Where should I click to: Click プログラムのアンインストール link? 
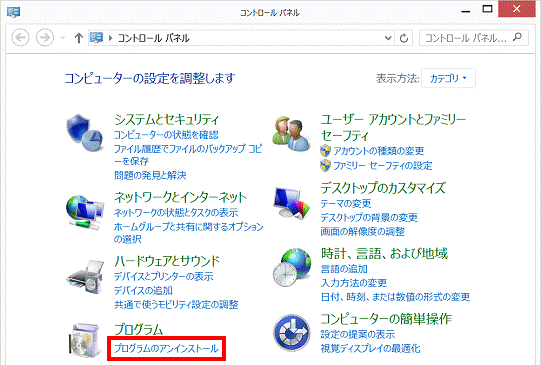[x=166, y=348]
